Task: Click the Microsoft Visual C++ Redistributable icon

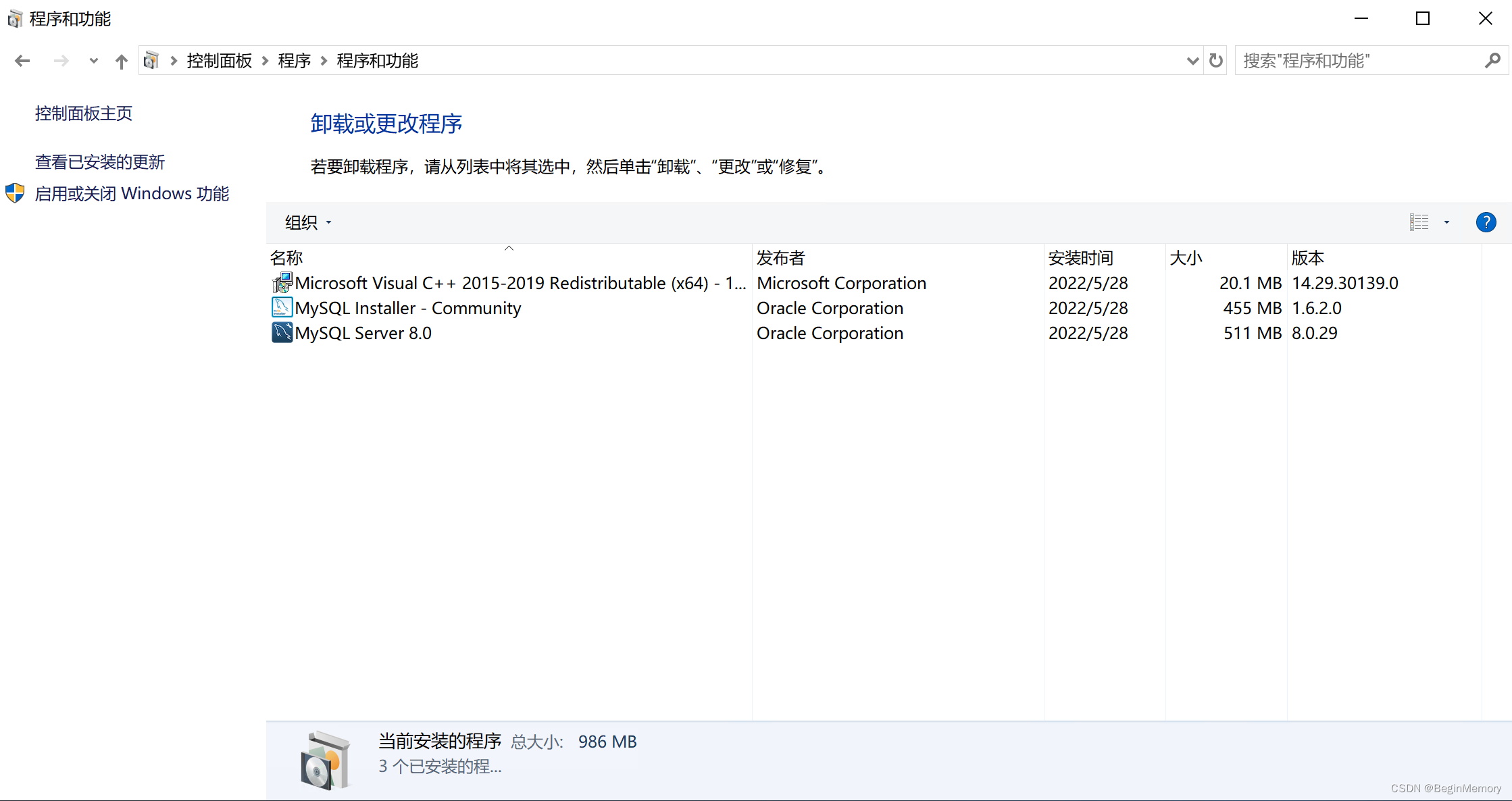Action: click(x=282, y=282)
